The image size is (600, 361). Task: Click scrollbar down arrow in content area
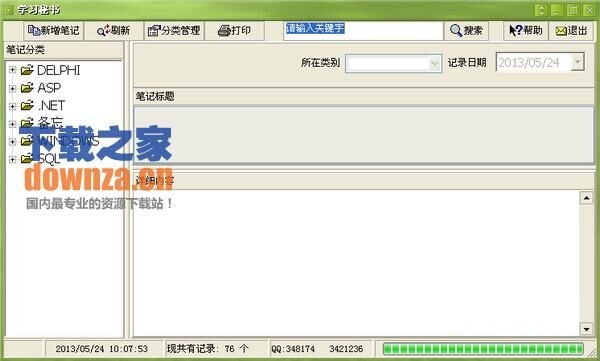(x=586, y=329)
